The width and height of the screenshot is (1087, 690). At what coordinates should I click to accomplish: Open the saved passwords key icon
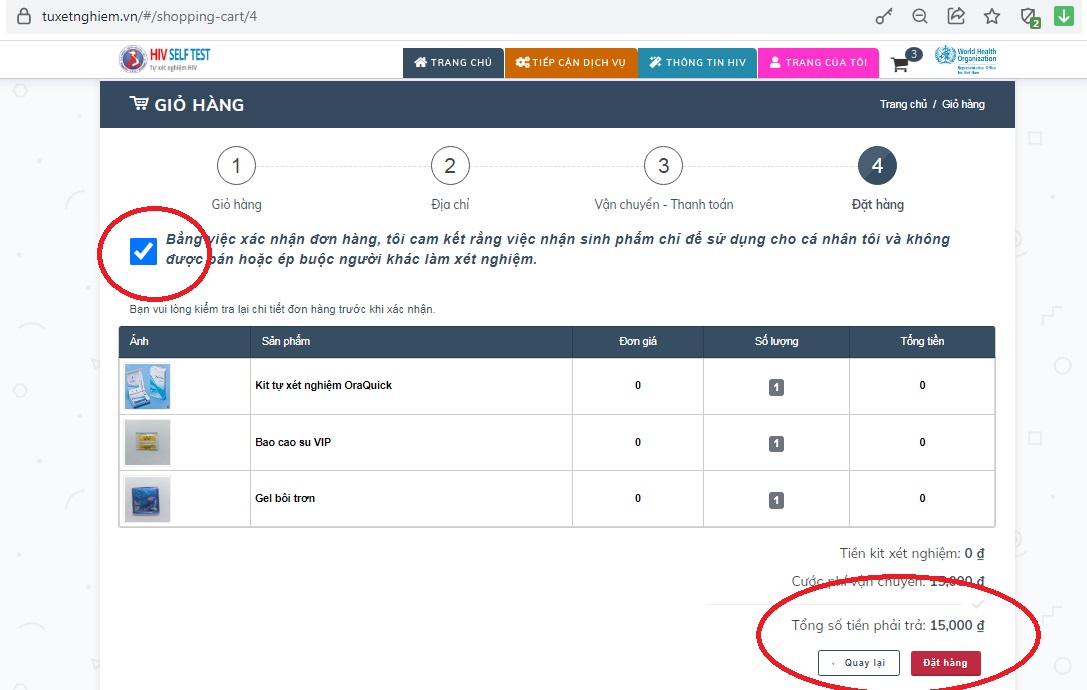click(x=883, y=17)
